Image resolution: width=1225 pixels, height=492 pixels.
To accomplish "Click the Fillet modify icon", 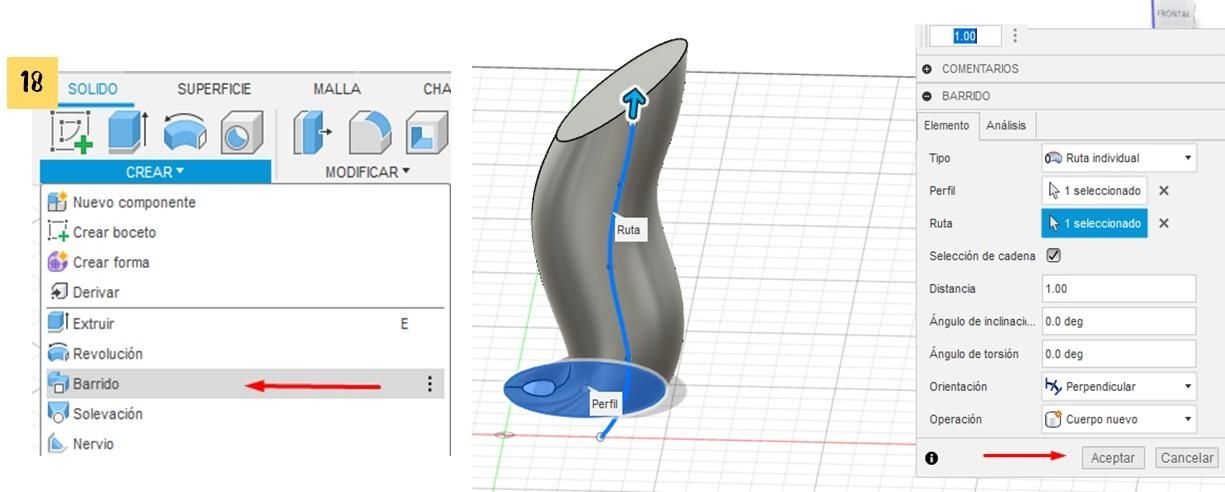I will pyautogui.click(x=369, y=133).
